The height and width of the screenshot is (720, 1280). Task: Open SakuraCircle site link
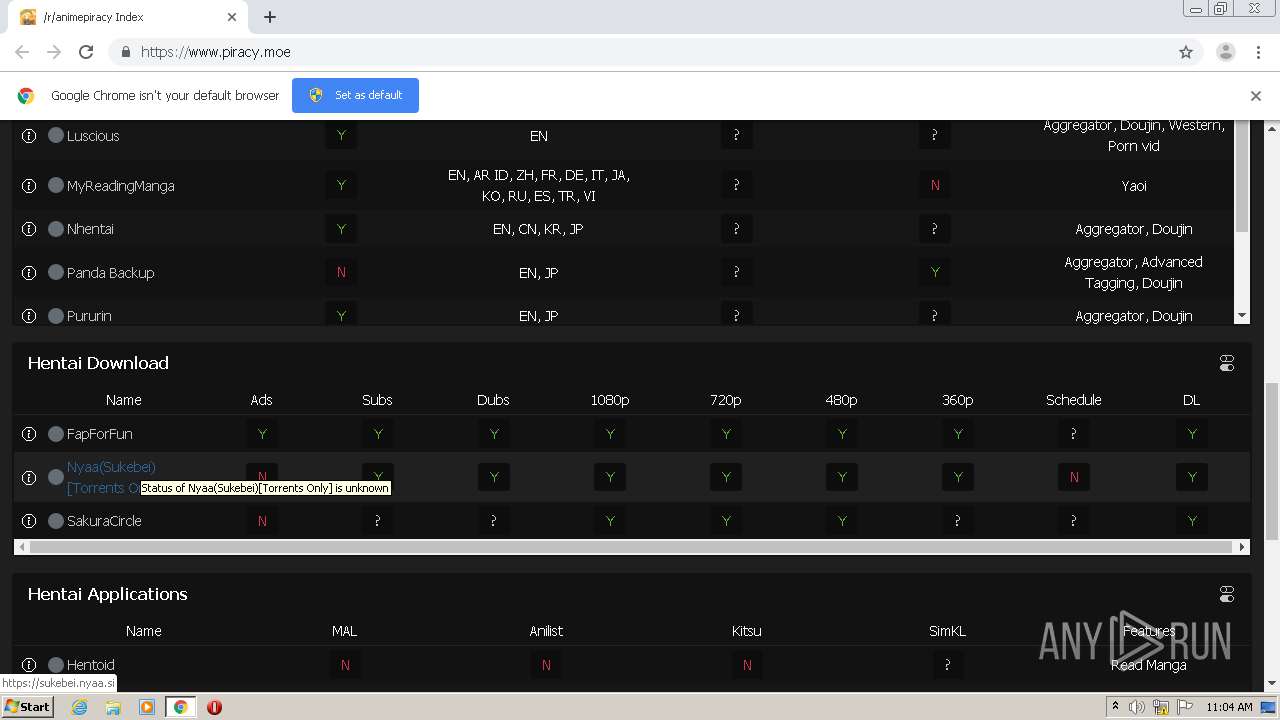[x=104, y=521]
